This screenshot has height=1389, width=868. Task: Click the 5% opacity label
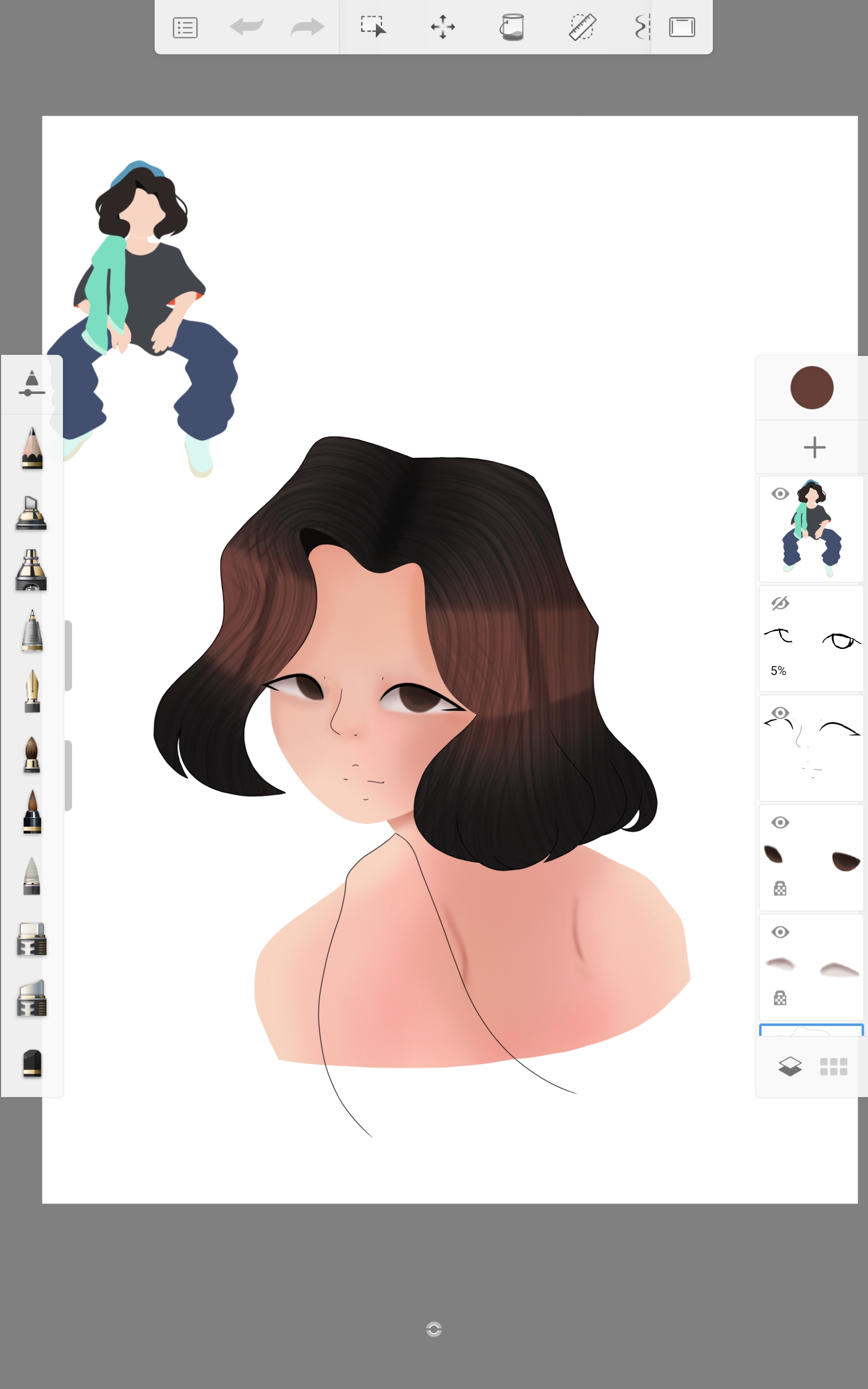pos(778,671)
